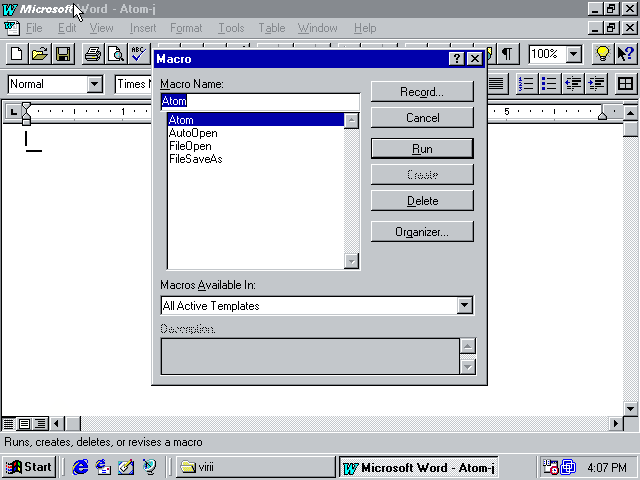This screenshot has height=480, width=640.
Task: Open the Window menu
Action: 318,28
